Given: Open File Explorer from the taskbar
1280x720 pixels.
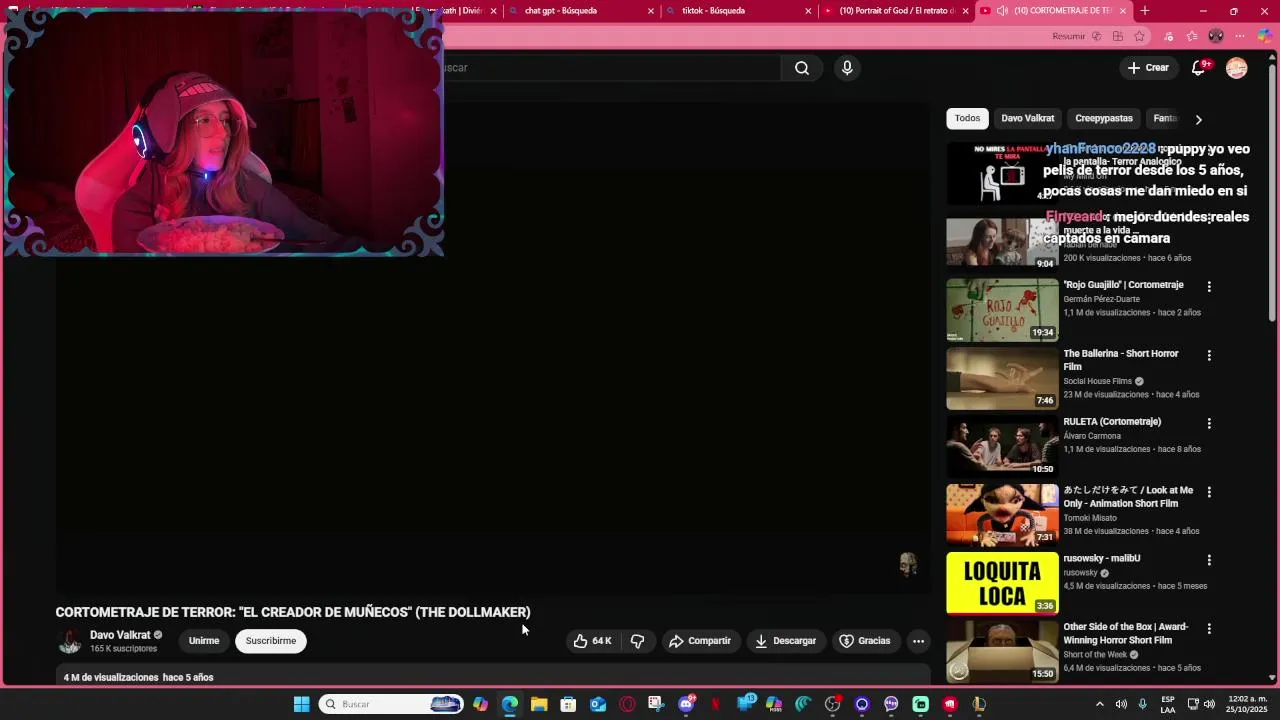Looking at the screenshot, I should [539, 704].
